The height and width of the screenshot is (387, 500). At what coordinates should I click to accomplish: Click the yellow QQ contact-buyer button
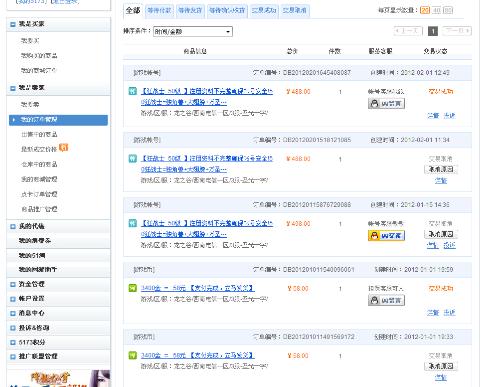pos(386,236)
